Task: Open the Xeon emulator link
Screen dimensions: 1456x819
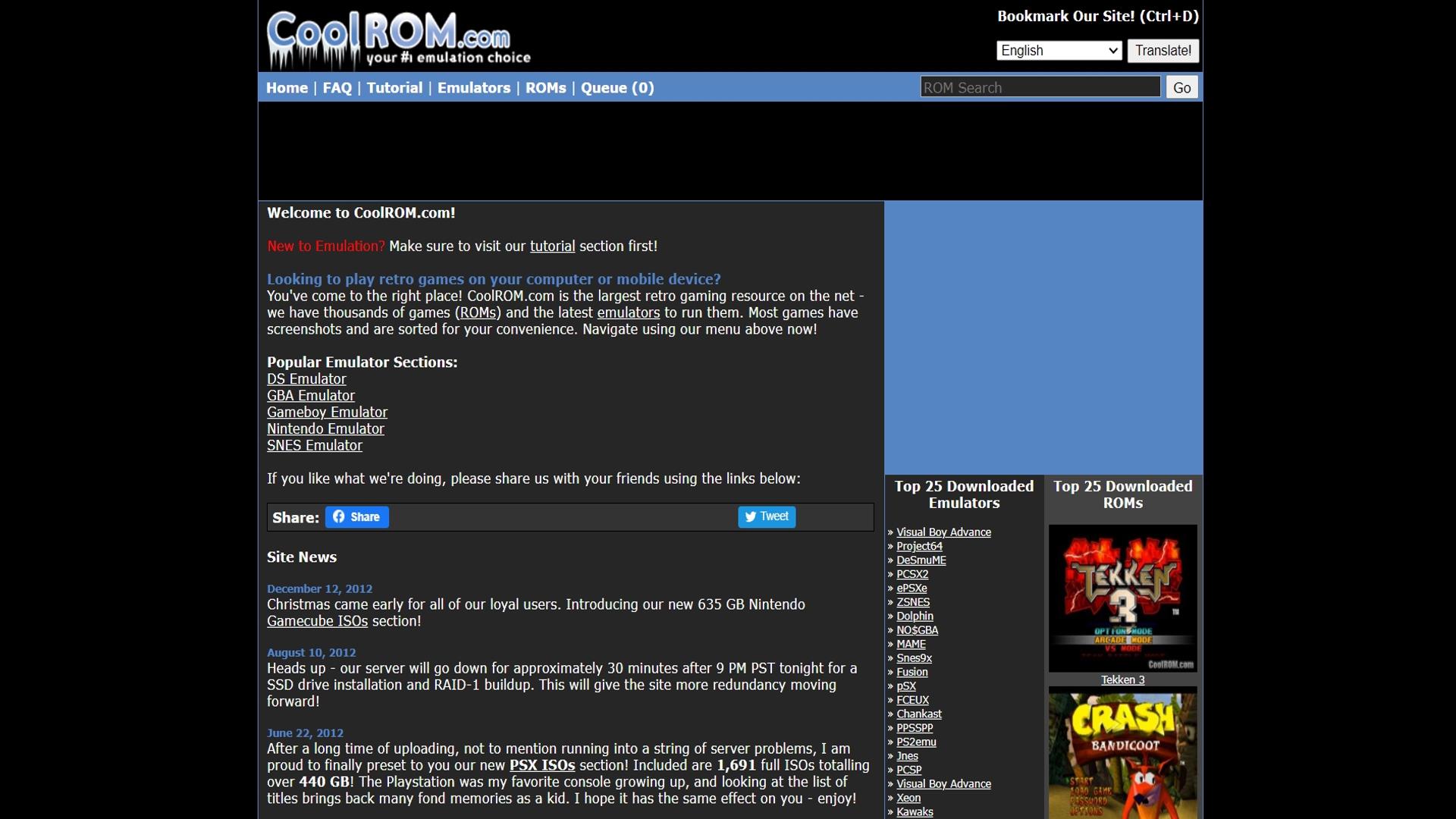Action: 908,799
